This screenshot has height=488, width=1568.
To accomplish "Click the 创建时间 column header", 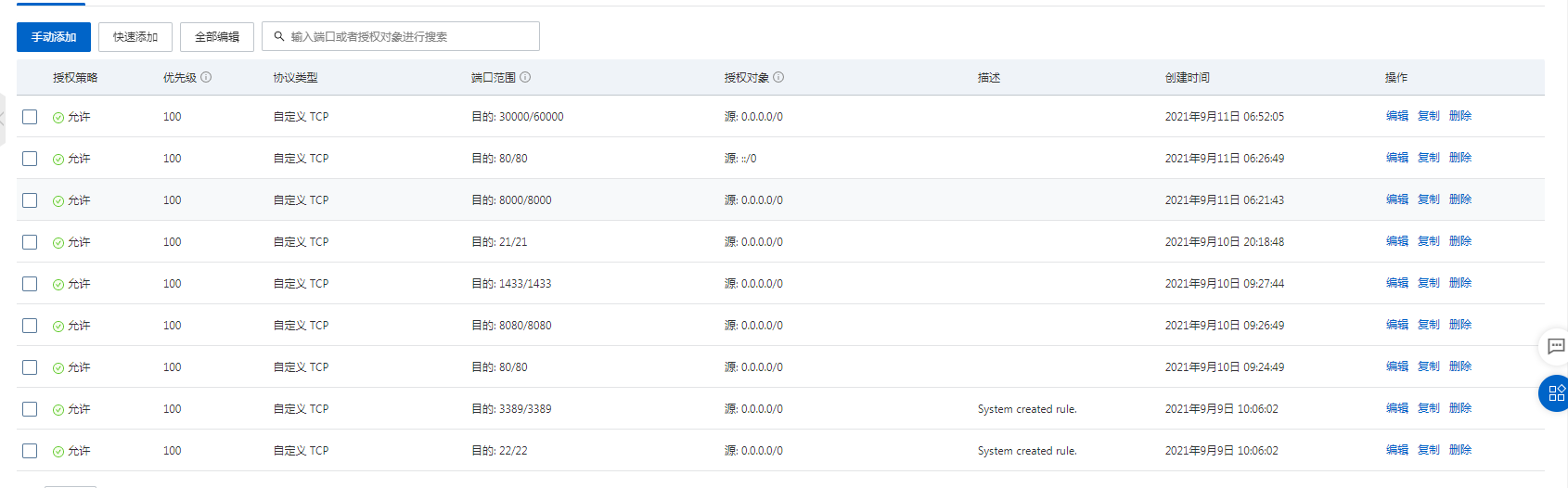I will click(1187, 78).
